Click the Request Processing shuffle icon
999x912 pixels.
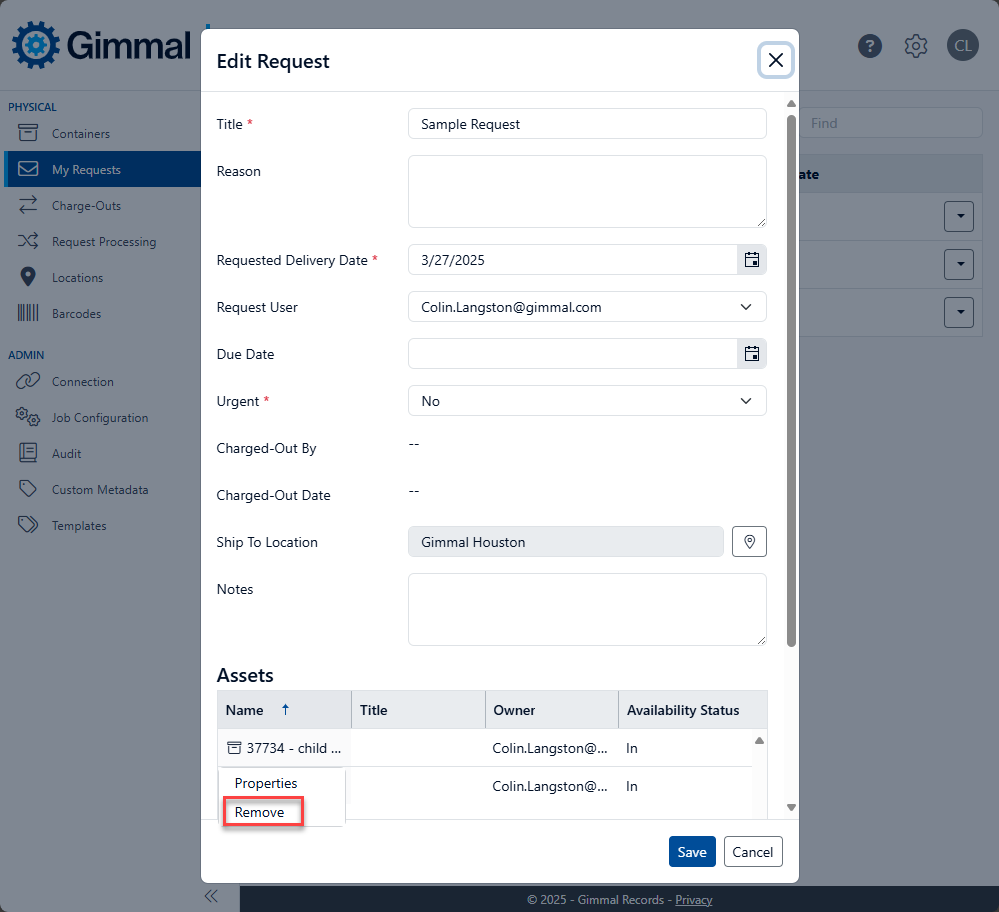(x=27, y=241)
